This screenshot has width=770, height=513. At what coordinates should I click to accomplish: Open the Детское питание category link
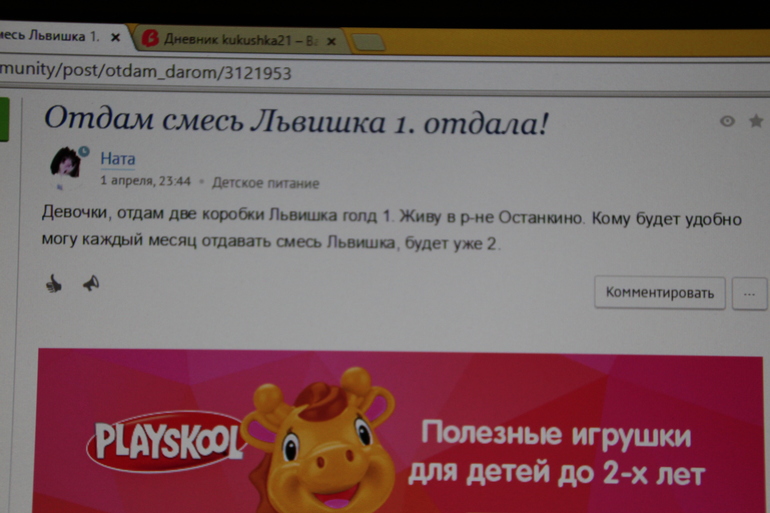265,183
